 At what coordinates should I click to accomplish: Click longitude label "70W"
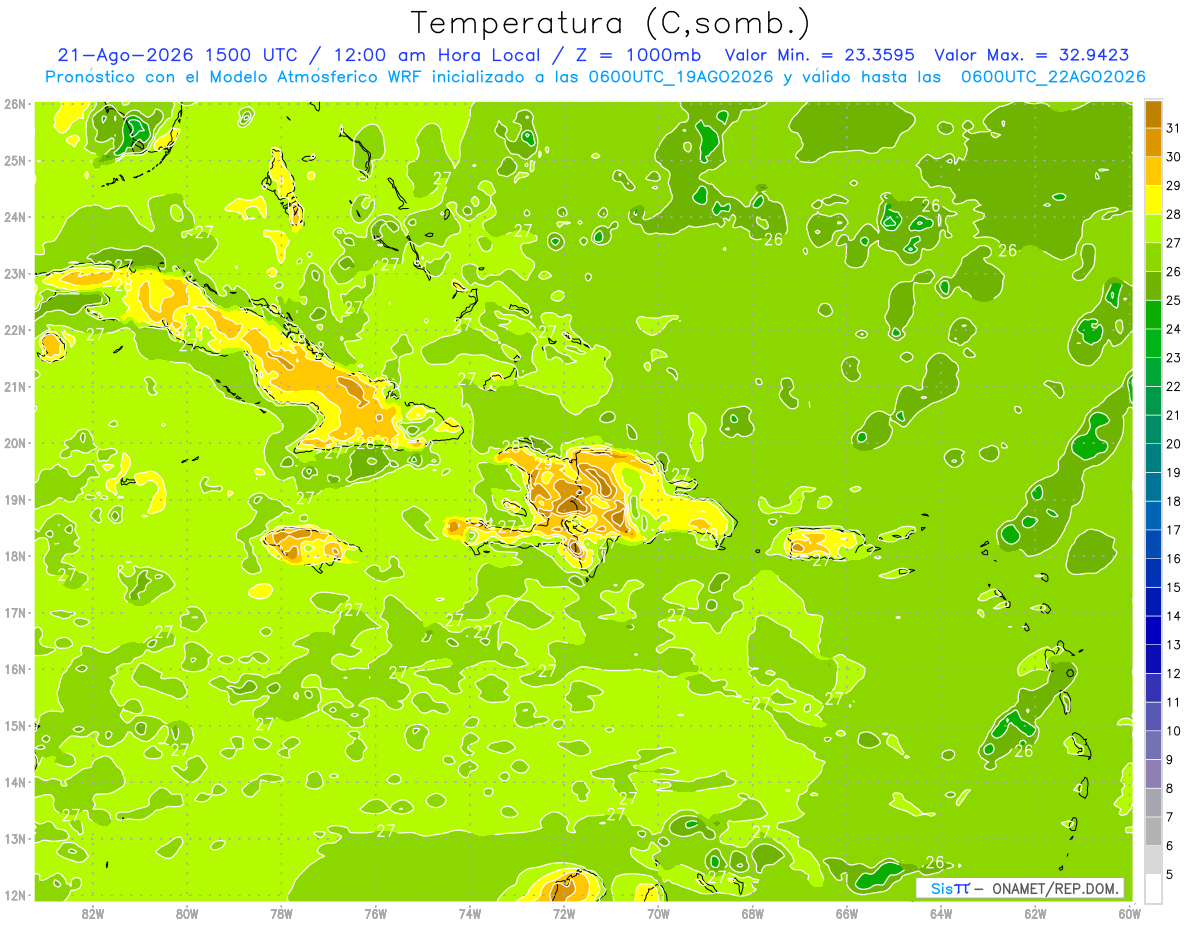(x=658, y=913)
